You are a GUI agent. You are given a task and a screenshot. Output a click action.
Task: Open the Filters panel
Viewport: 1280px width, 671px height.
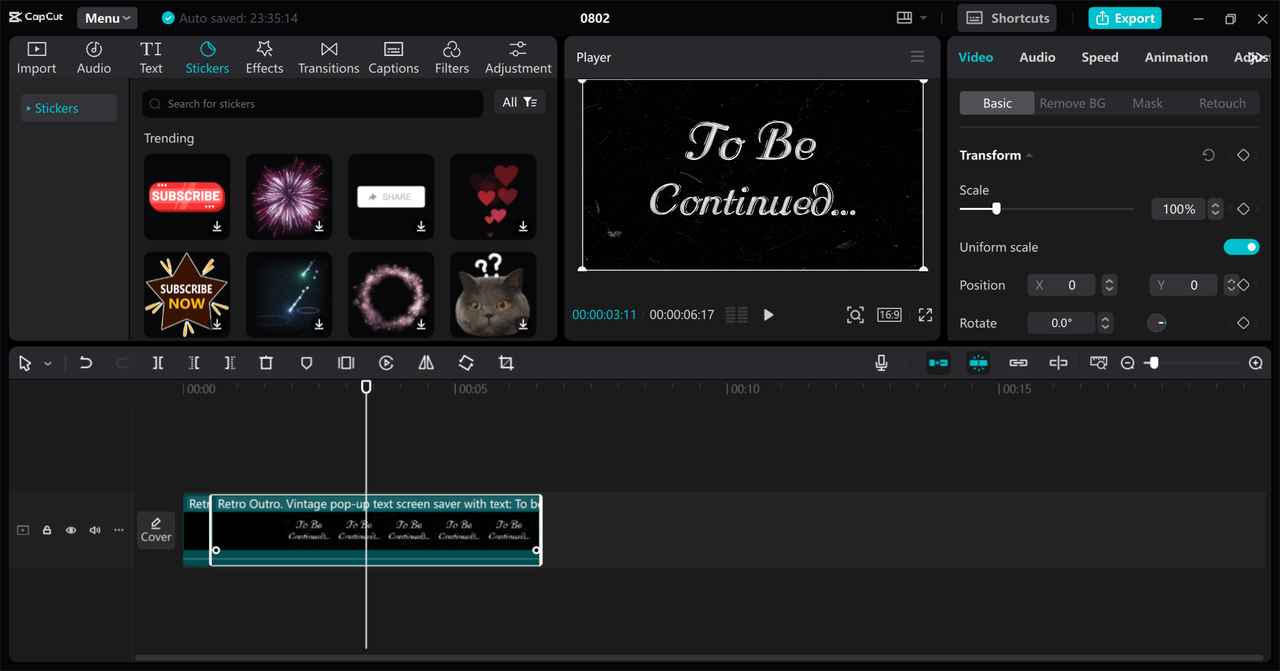pyautogui.click(x=451, y=58)
